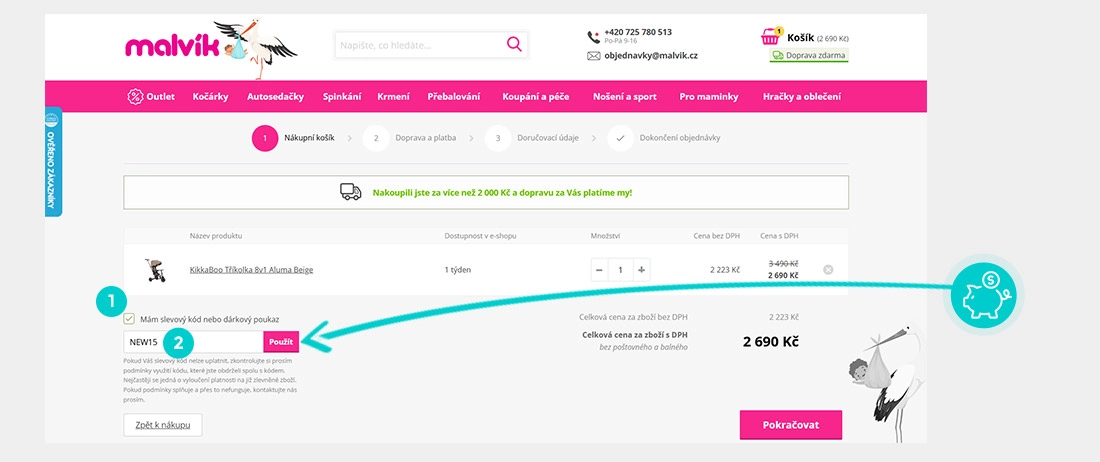
Task: Open the Krmení menu
Action: click(394, 97)
